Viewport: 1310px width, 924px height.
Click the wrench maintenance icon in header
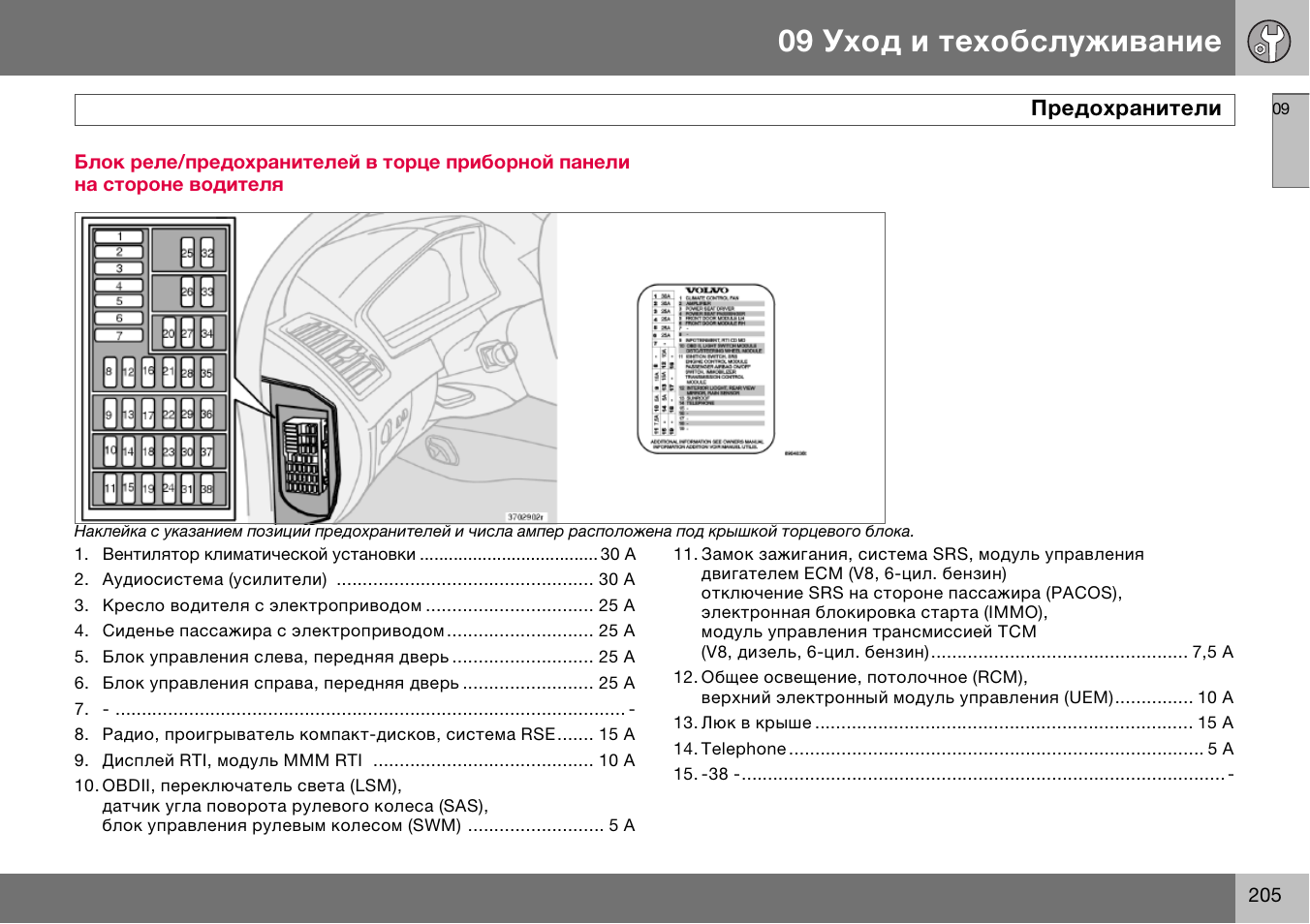(x=1269, y=41)
